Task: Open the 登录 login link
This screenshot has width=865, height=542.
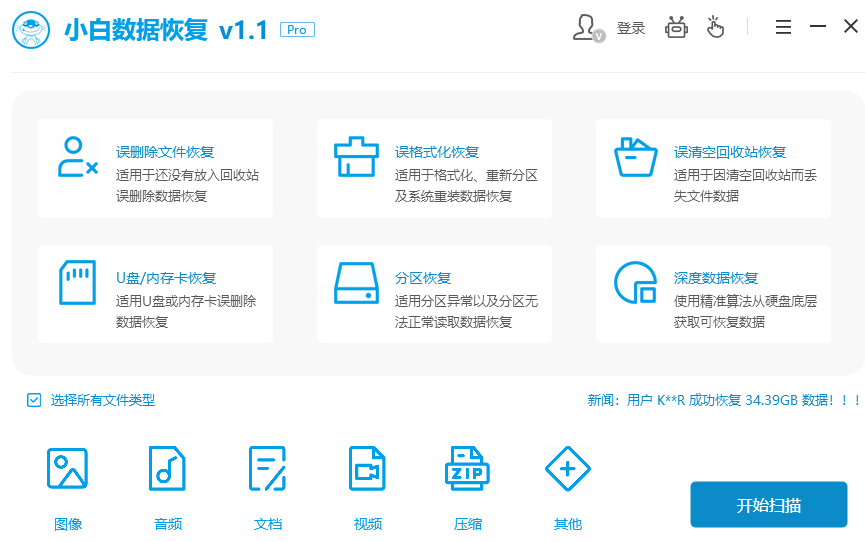Action: pos(631,28)
